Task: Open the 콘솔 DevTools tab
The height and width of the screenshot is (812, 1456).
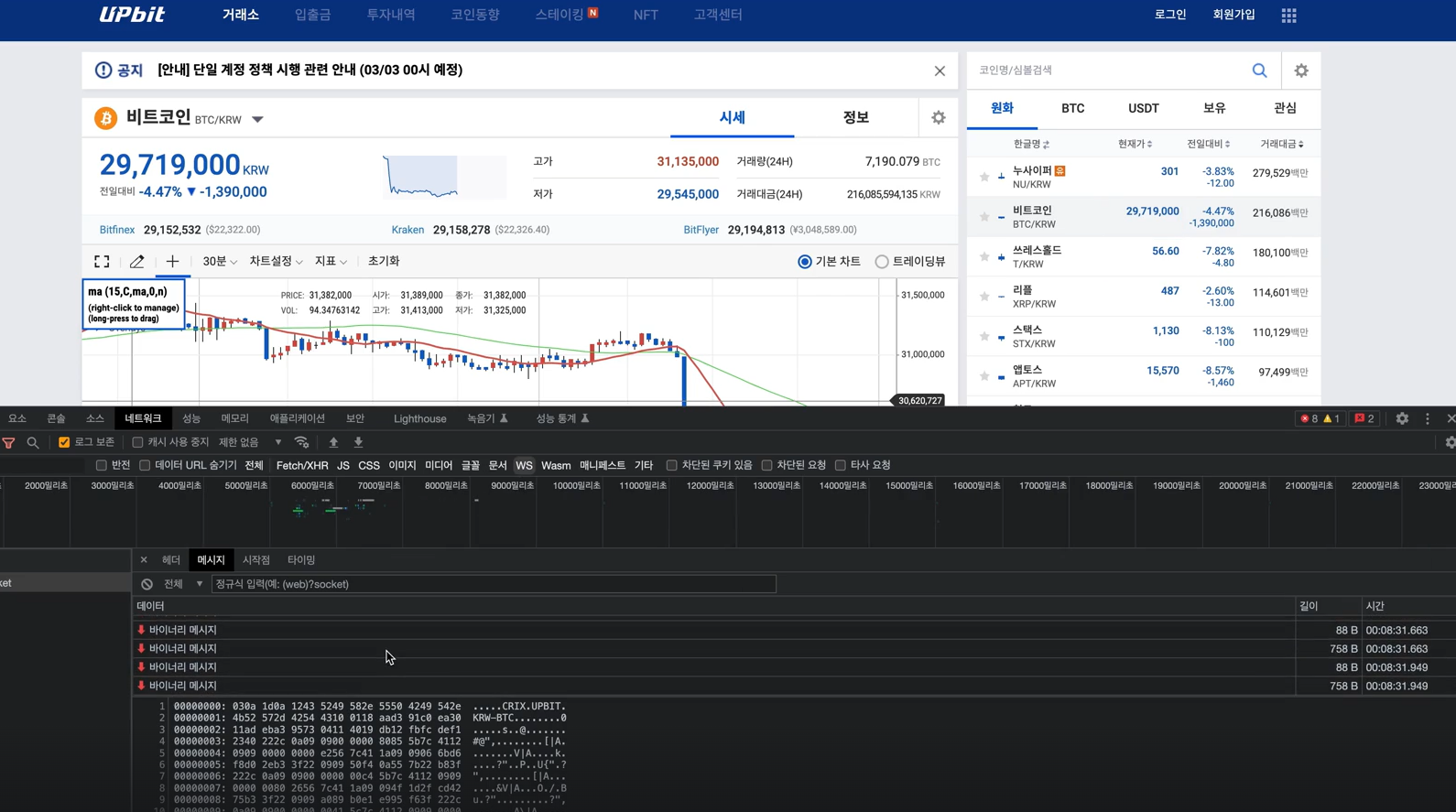Action: click(56, 418)
